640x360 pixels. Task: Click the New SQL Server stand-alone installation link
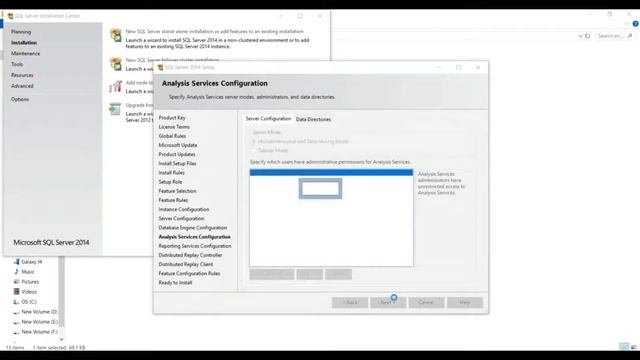(215, 31)
